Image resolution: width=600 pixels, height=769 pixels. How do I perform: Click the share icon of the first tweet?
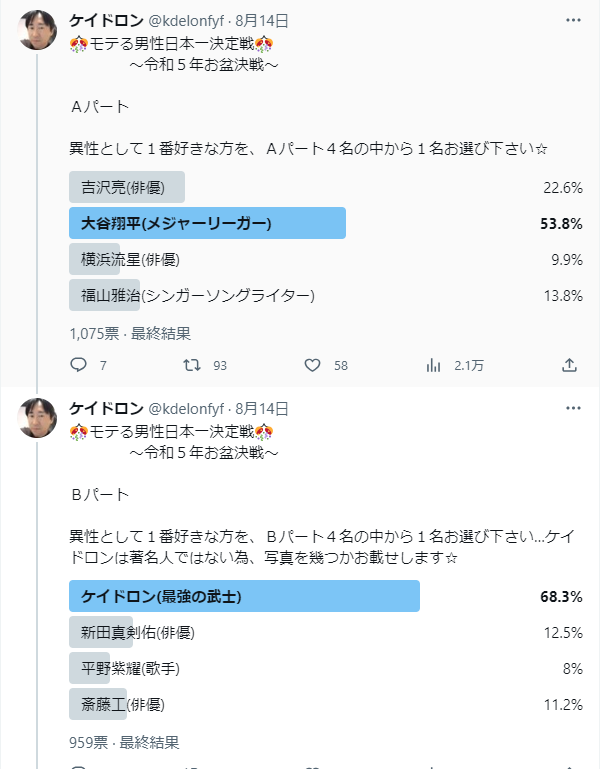pyautogui.click(x=569, y=365)
